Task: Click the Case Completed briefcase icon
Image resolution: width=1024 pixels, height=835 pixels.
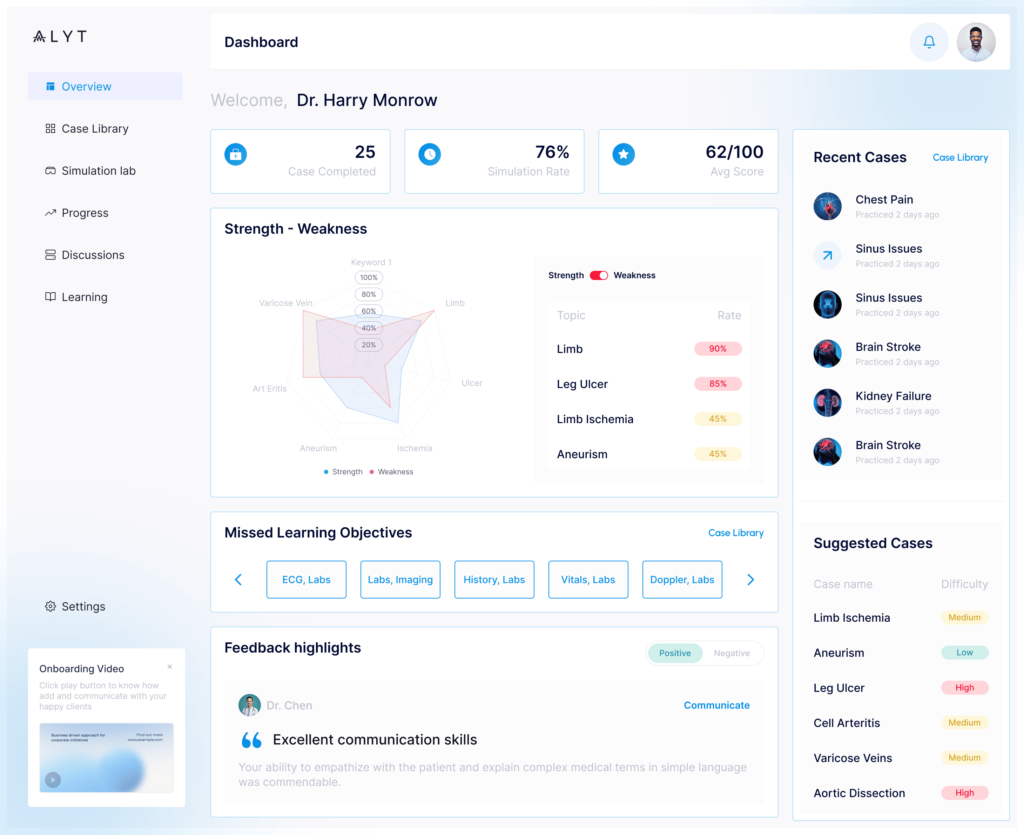Action: click(236, 154)
